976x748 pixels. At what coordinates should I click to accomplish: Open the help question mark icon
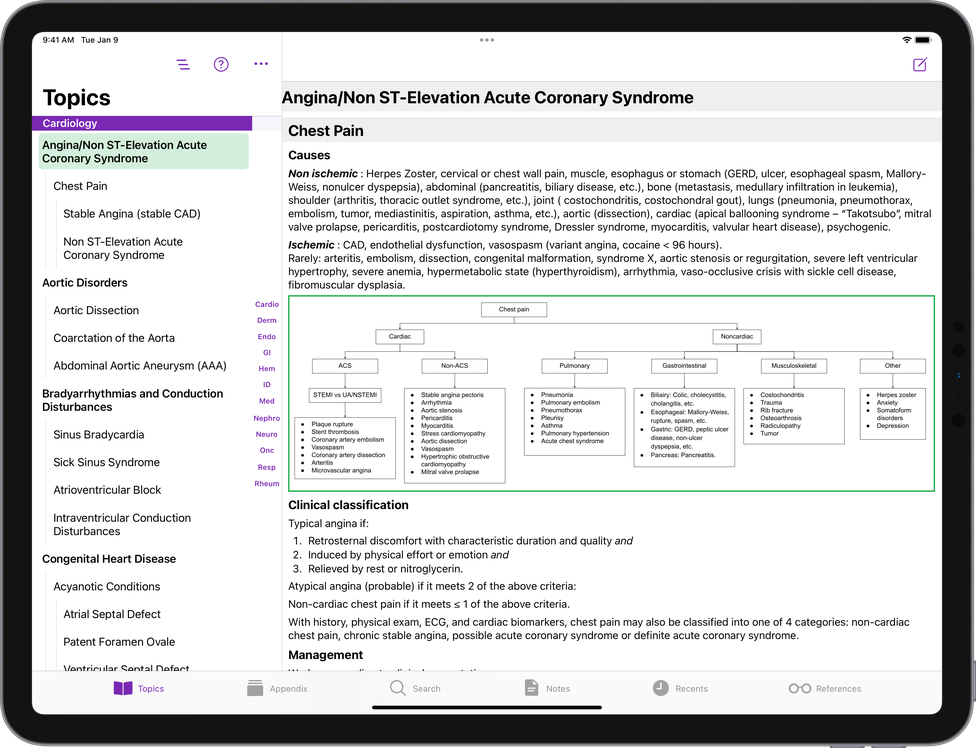pos(221,64)
